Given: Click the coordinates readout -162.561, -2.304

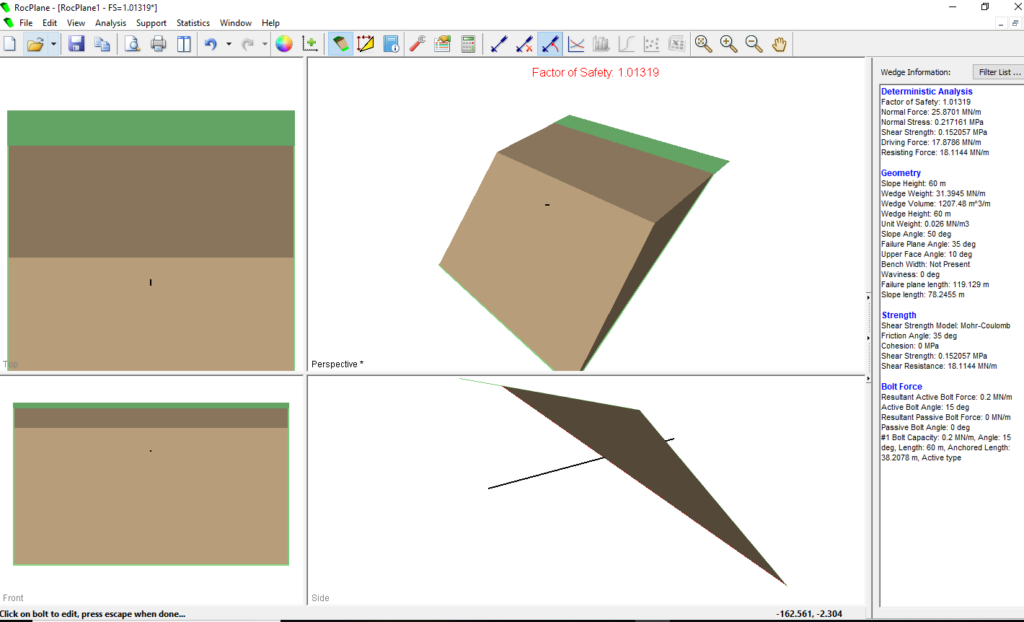Looking at the screenshot, I should 808,614.
